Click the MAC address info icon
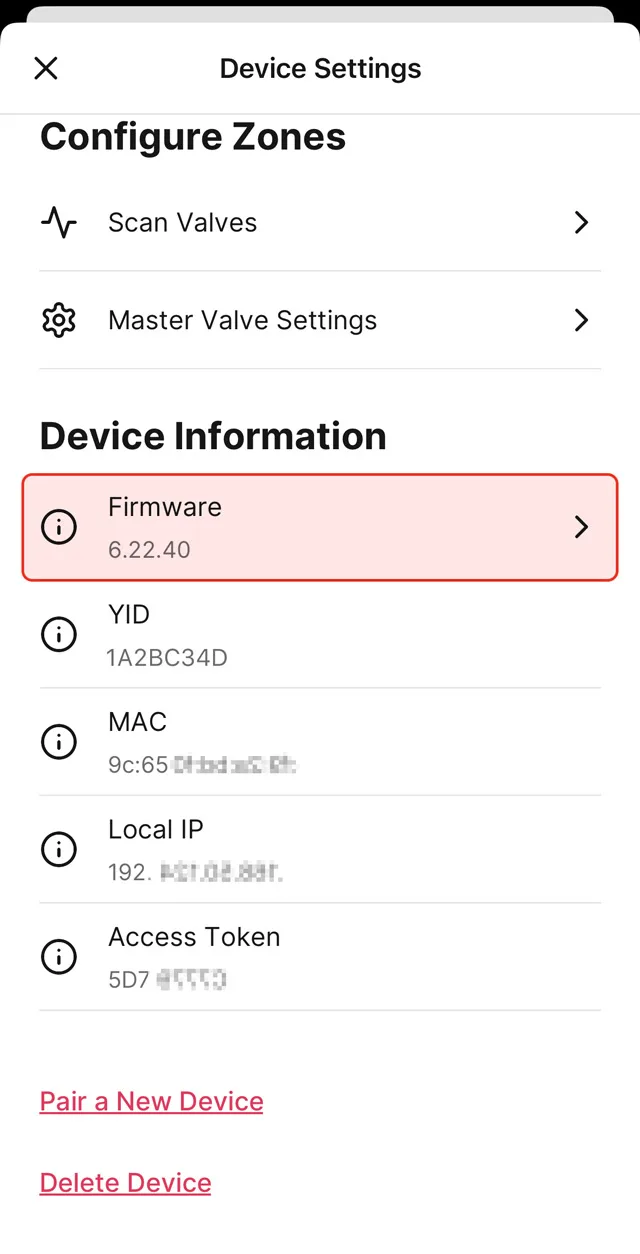Image resolution: width=640 pixels, height=1254 pixels. (x=59, y=741)
